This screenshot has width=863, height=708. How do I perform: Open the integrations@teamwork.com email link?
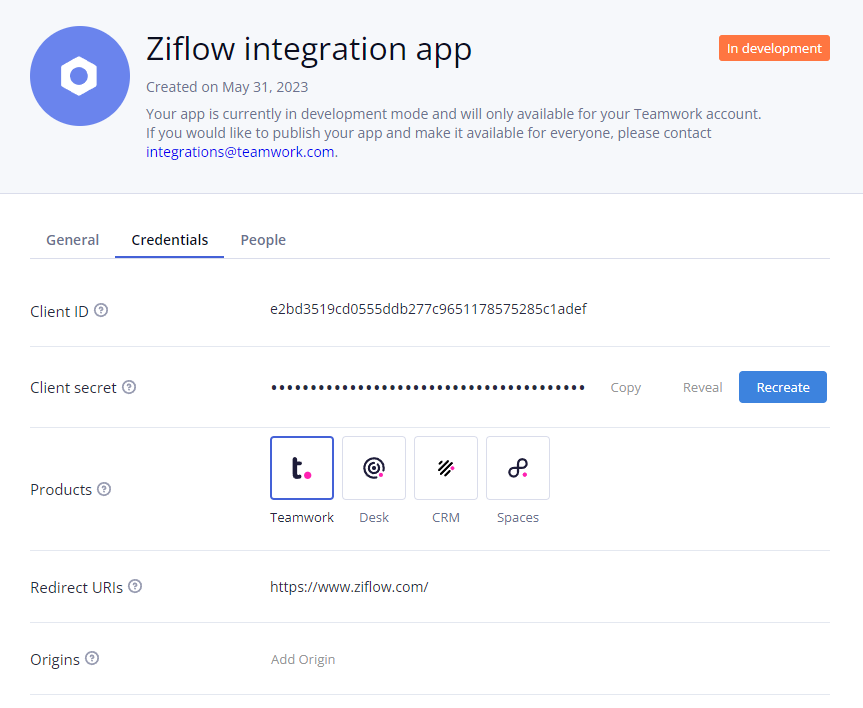[x=240, y=152]
